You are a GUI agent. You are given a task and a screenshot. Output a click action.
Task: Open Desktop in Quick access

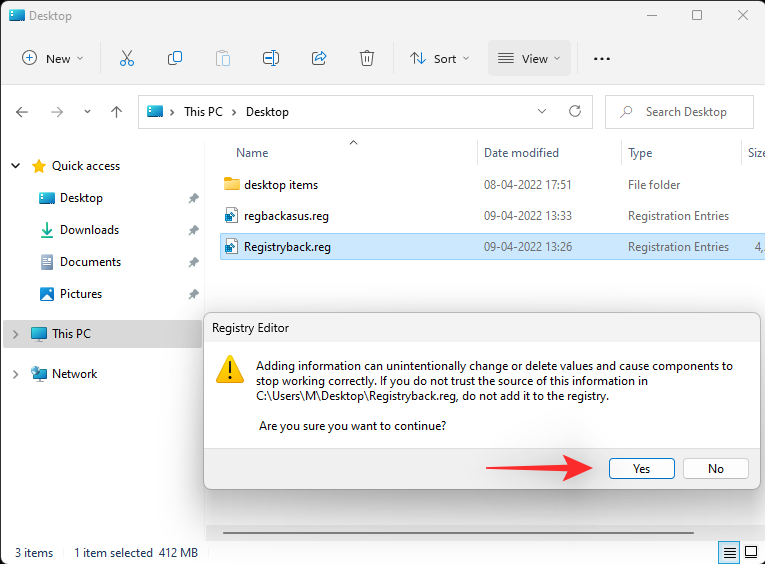(x=81, y=198)
